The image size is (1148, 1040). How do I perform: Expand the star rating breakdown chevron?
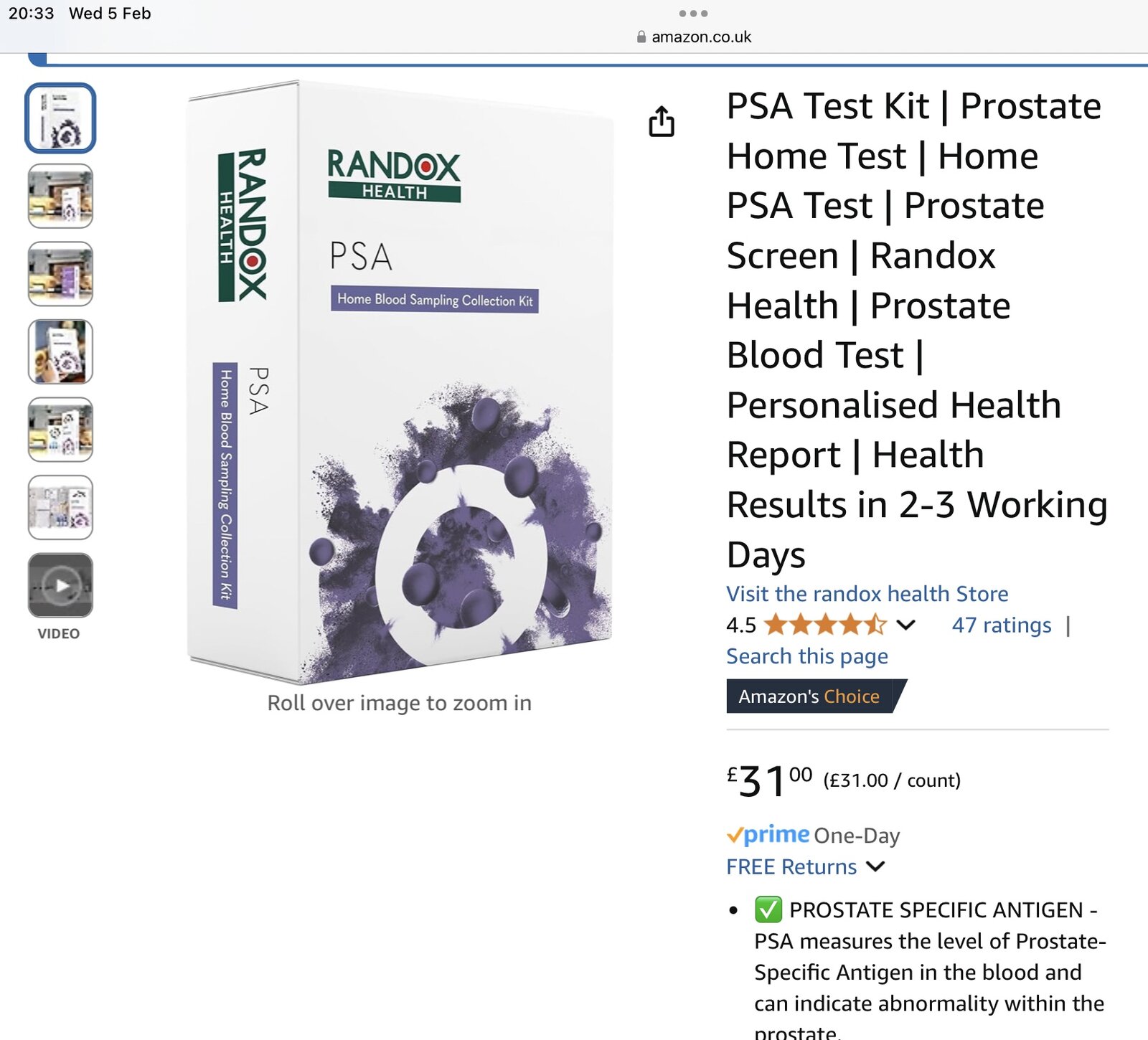pos(906,625)
